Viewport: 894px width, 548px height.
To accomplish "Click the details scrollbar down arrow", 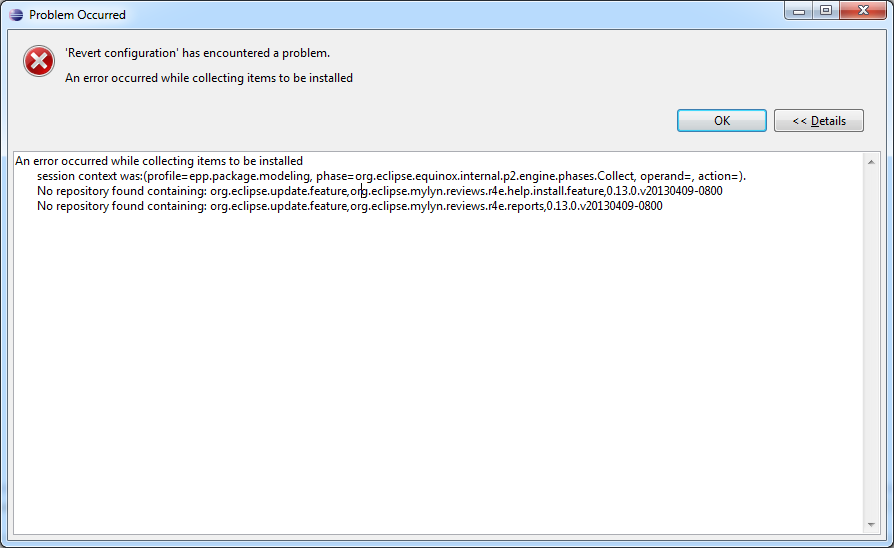I will [871, 525].
